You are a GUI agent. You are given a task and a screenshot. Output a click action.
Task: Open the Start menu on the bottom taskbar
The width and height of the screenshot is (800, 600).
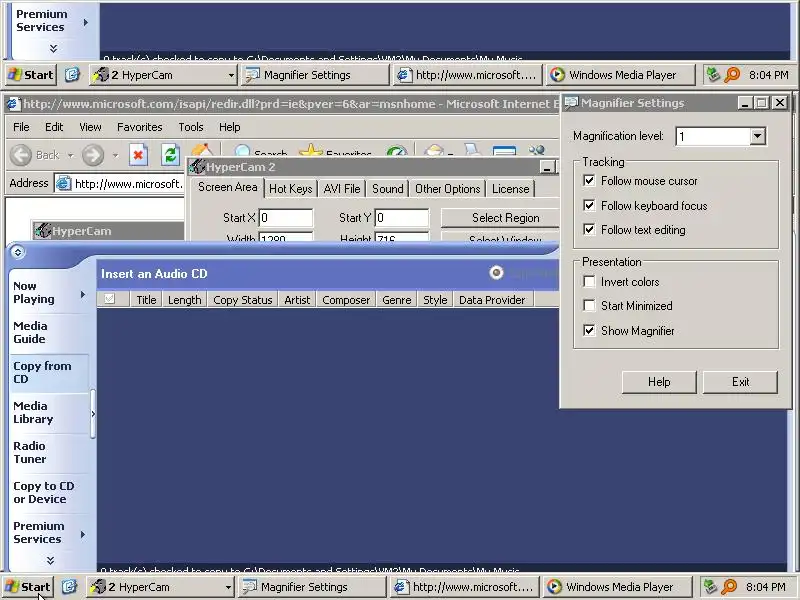[x=28, y=587]
